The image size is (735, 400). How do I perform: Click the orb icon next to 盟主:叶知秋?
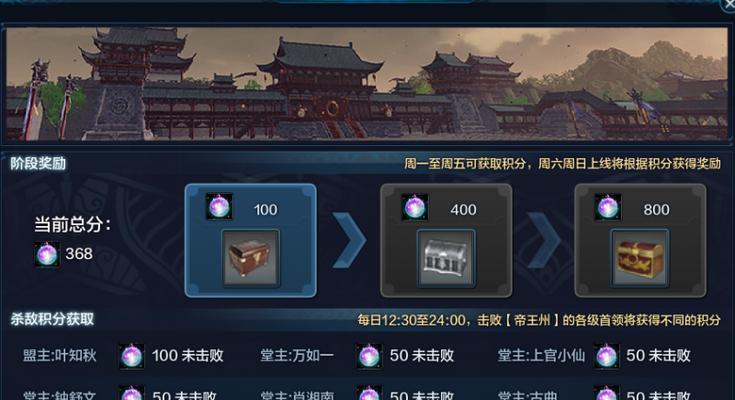point(131,356)
